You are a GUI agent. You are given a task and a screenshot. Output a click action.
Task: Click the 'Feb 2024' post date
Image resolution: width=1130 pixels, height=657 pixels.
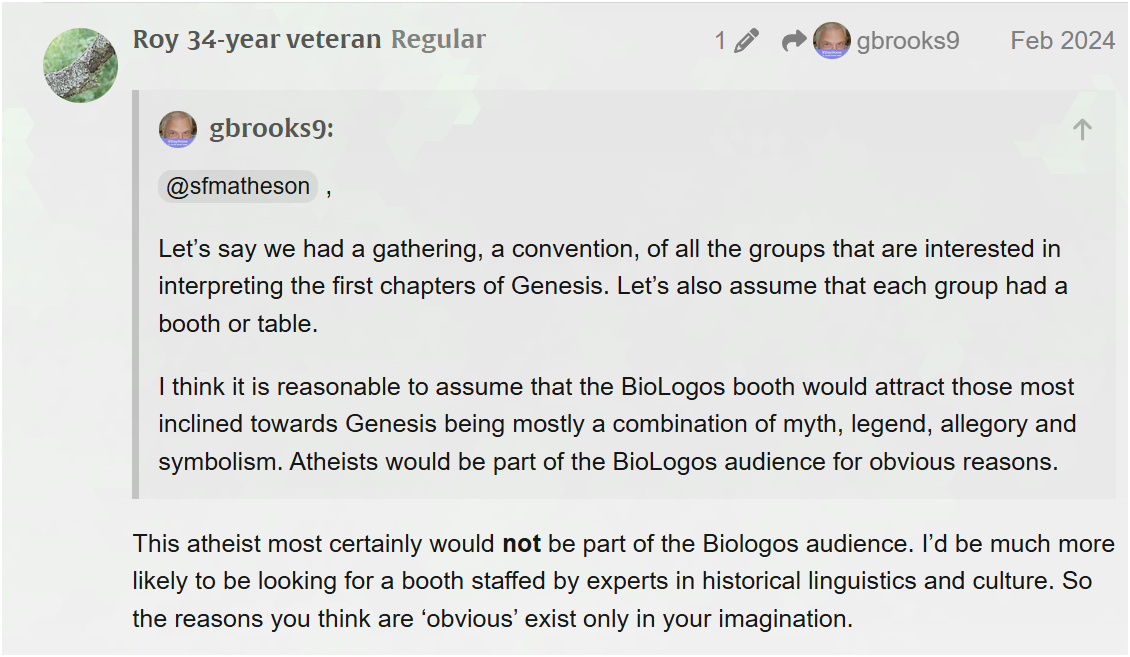pos(1062,41)
